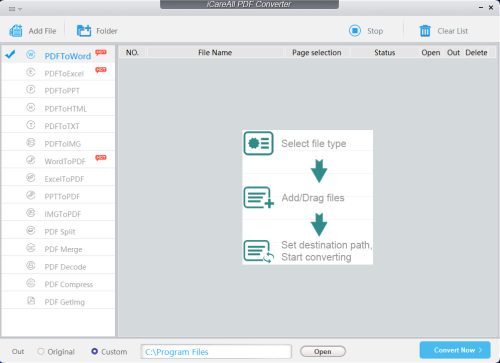
Task: Click the Select file type guide icon
Action: 258,143
